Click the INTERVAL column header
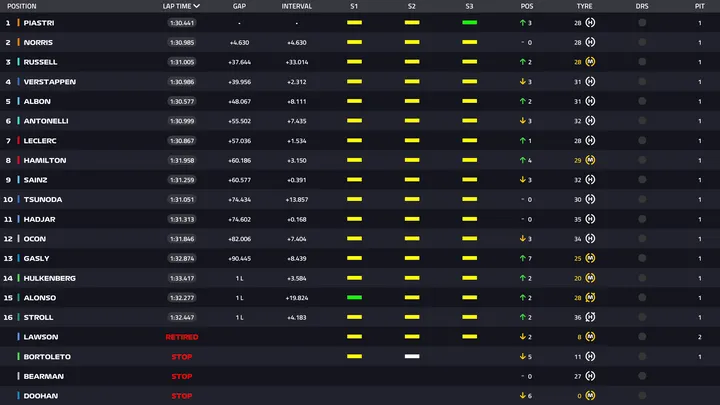 [x=297, y=6]
